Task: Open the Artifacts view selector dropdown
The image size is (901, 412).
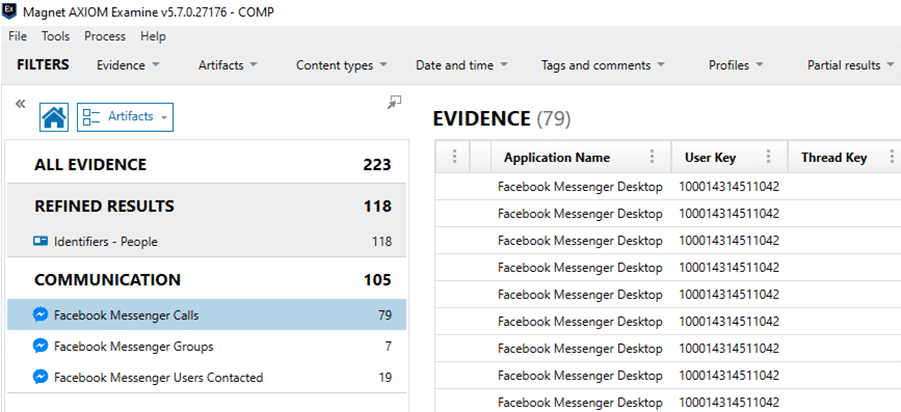Action: click(x=125, y=117)
